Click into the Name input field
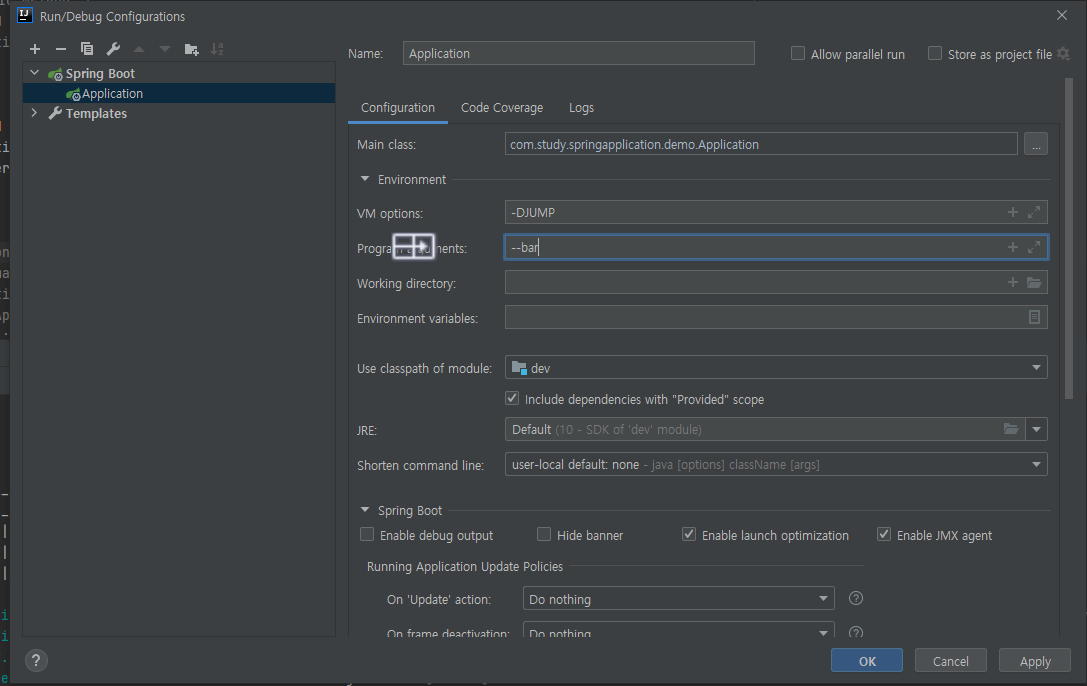1087x686 pixels. click(579, 53)
